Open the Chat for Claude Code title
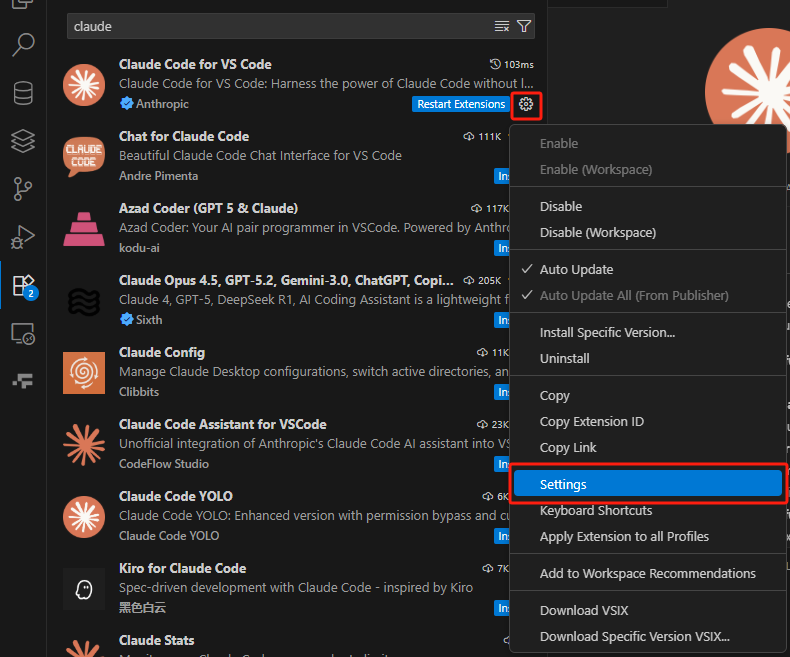The image size is (790, 657). [x=184, y=136]
